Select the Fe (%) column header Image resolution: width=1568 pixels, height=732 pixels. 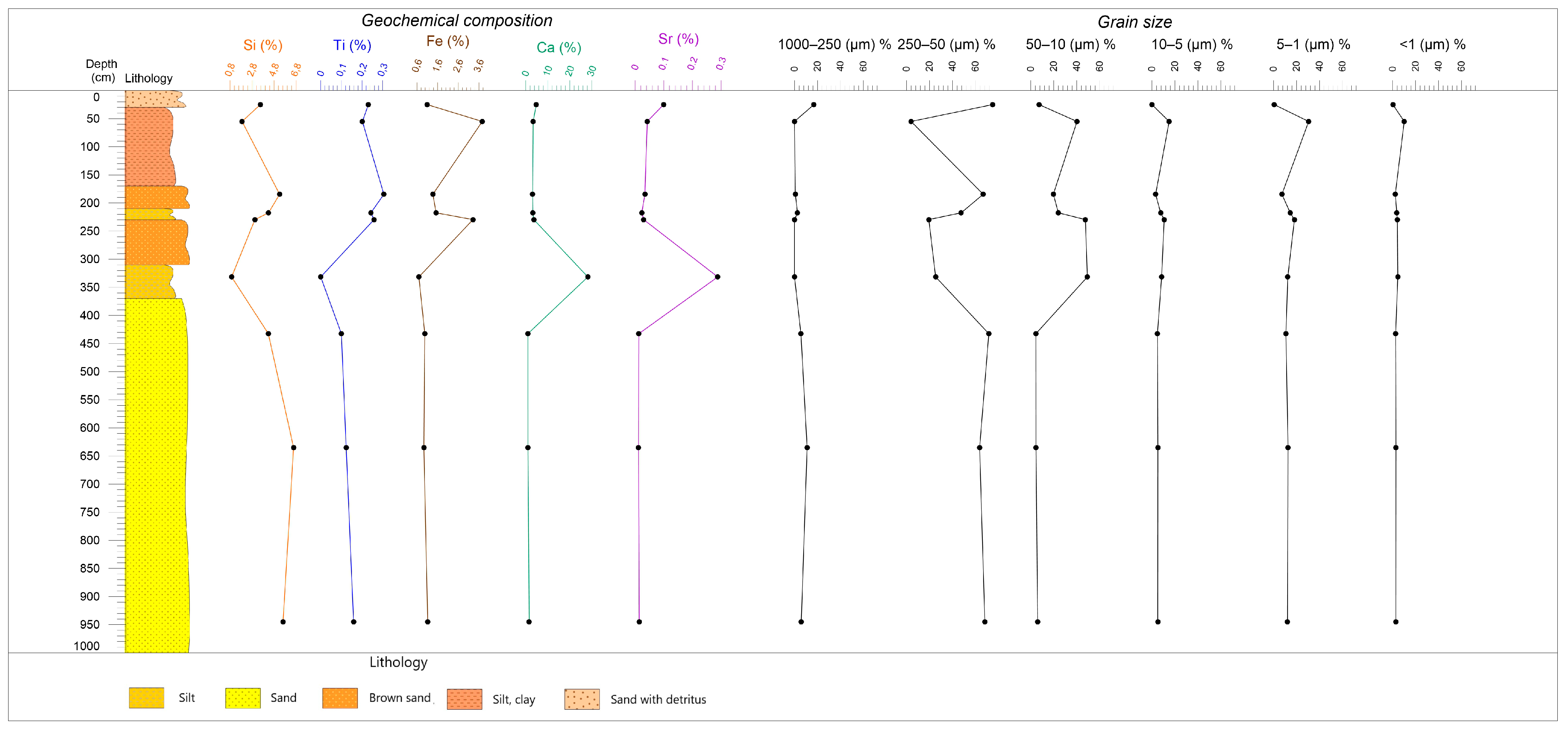tap(447, 41)
